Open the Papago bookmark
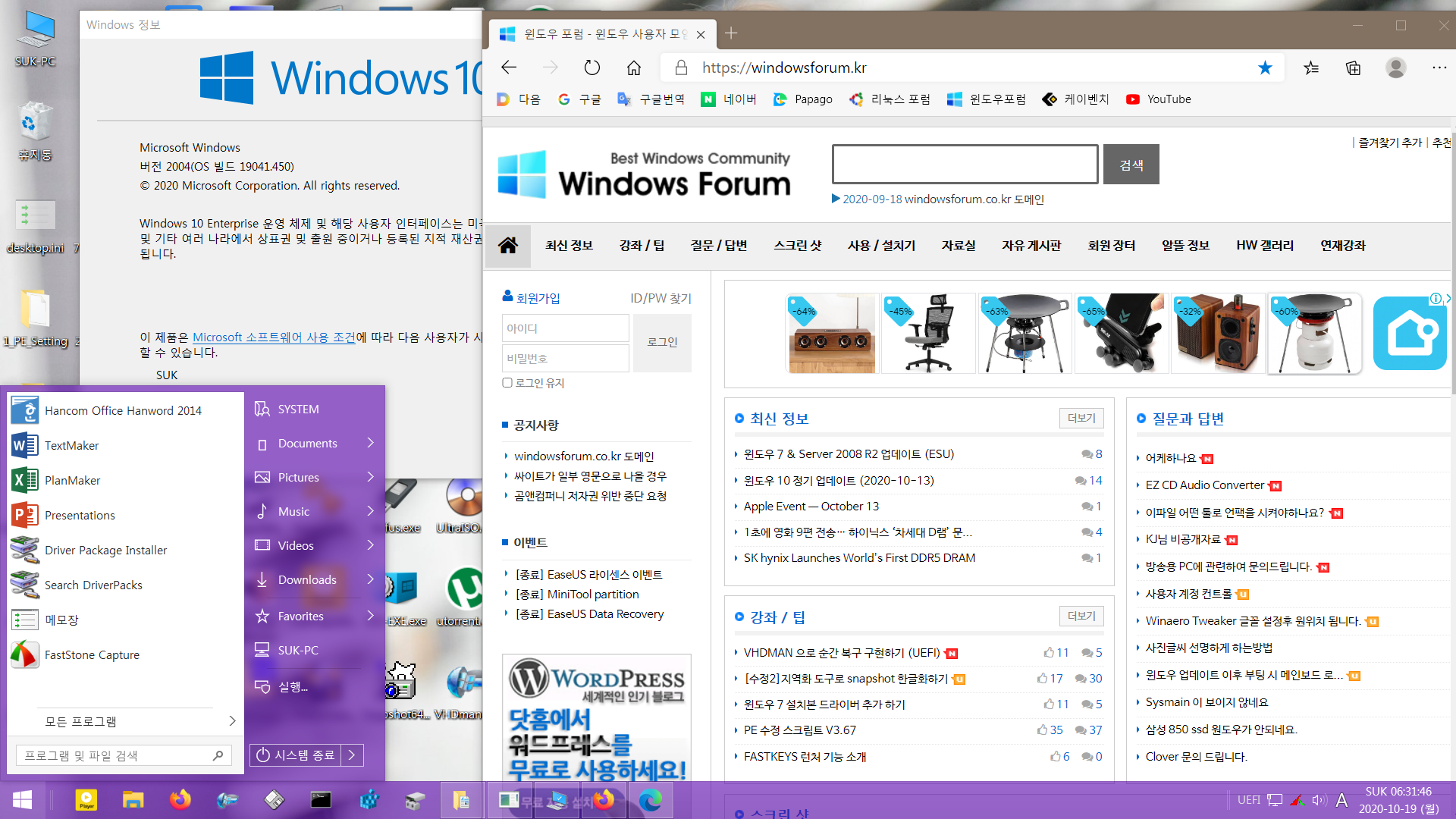The image size is (1456, 819). coord(803,99)
